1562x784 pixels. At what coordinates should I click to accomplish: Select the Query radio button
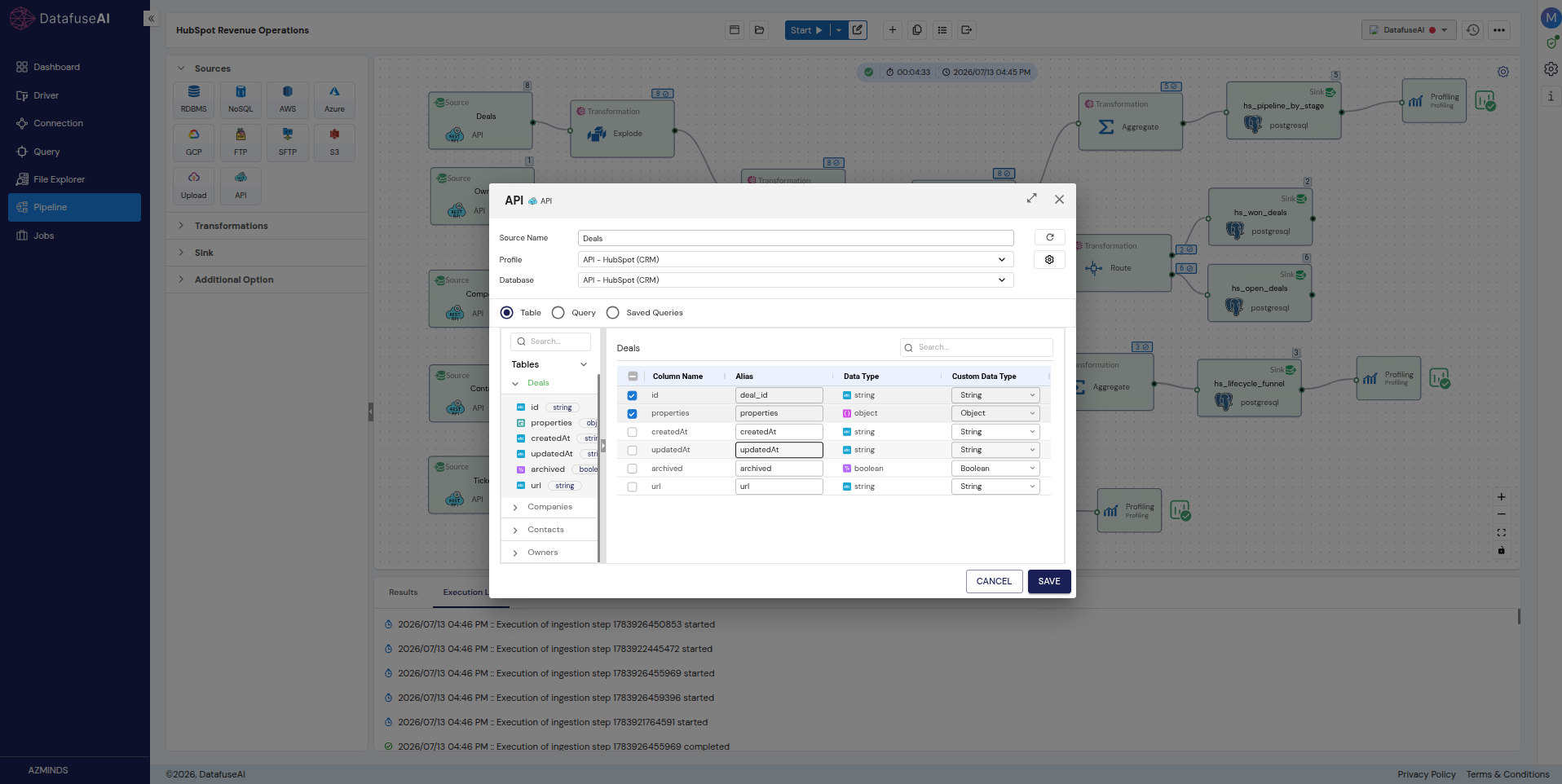(x=558, y=313)
